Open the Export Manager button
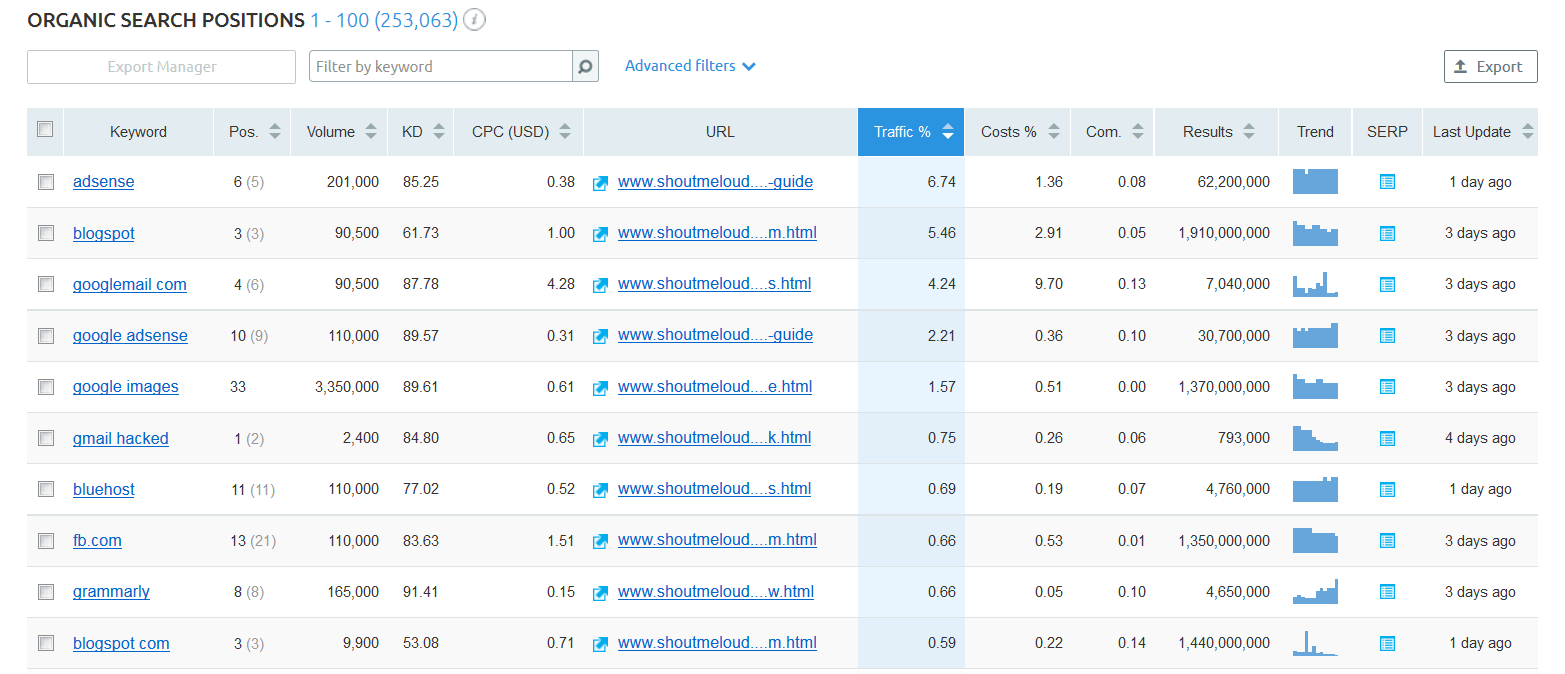 tap(162, 67)
